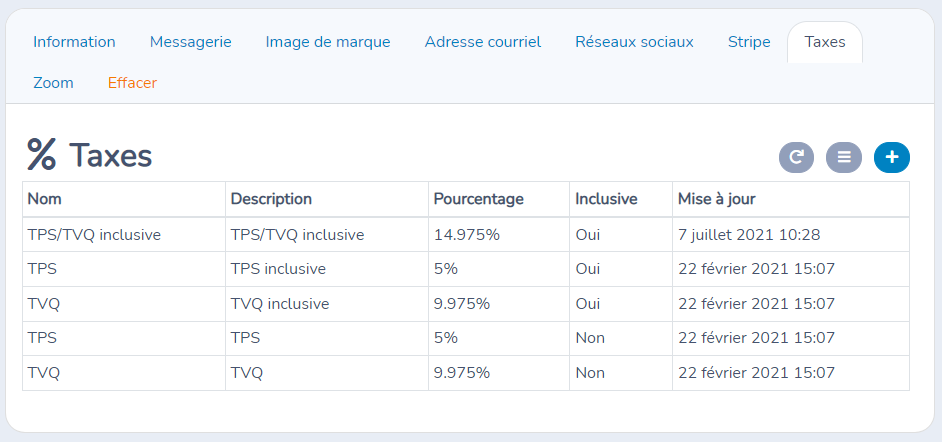Open the Réseaux sociaux tab
Viewport: 942px width, 442px height.
pyautogui.click(x=634, y=42)
